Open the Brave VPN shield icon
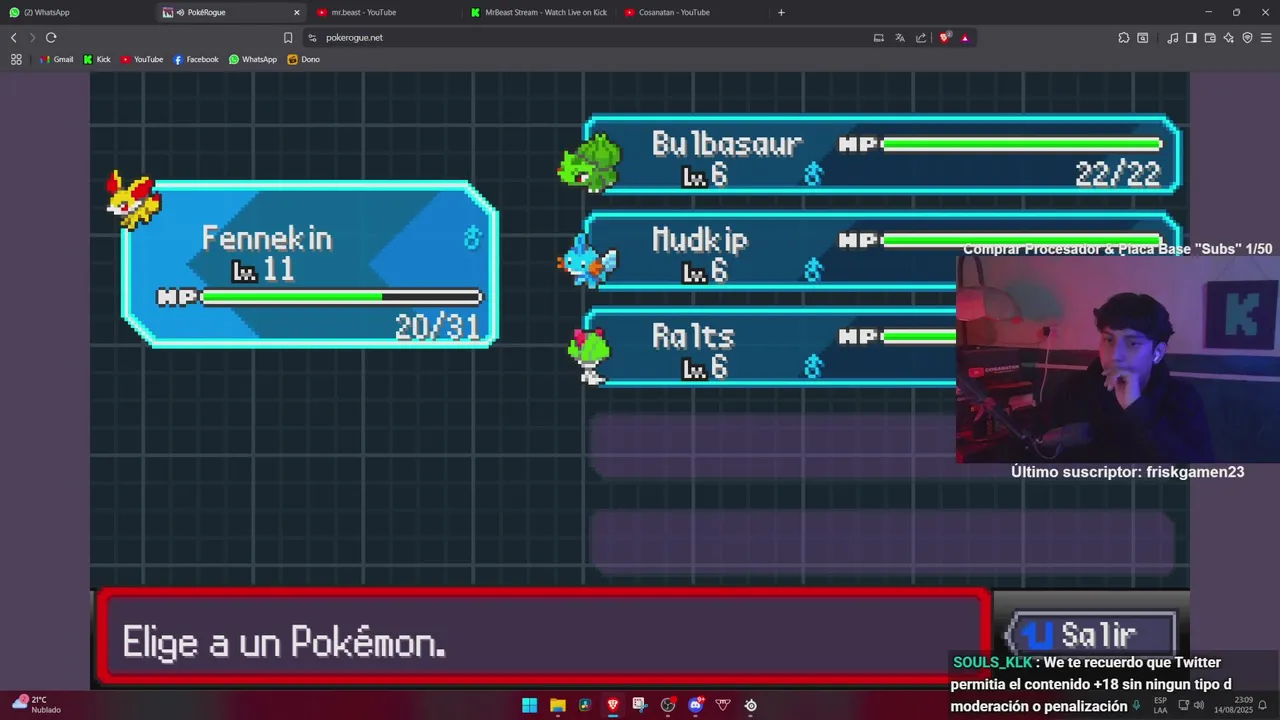1280x720 pixels. coord(1247,37)
